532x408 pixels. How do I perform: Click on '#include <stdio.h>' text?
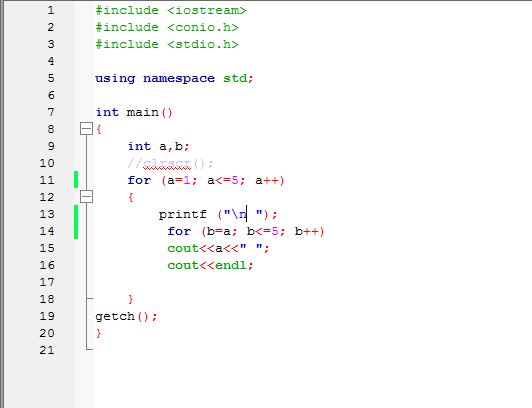167,44
